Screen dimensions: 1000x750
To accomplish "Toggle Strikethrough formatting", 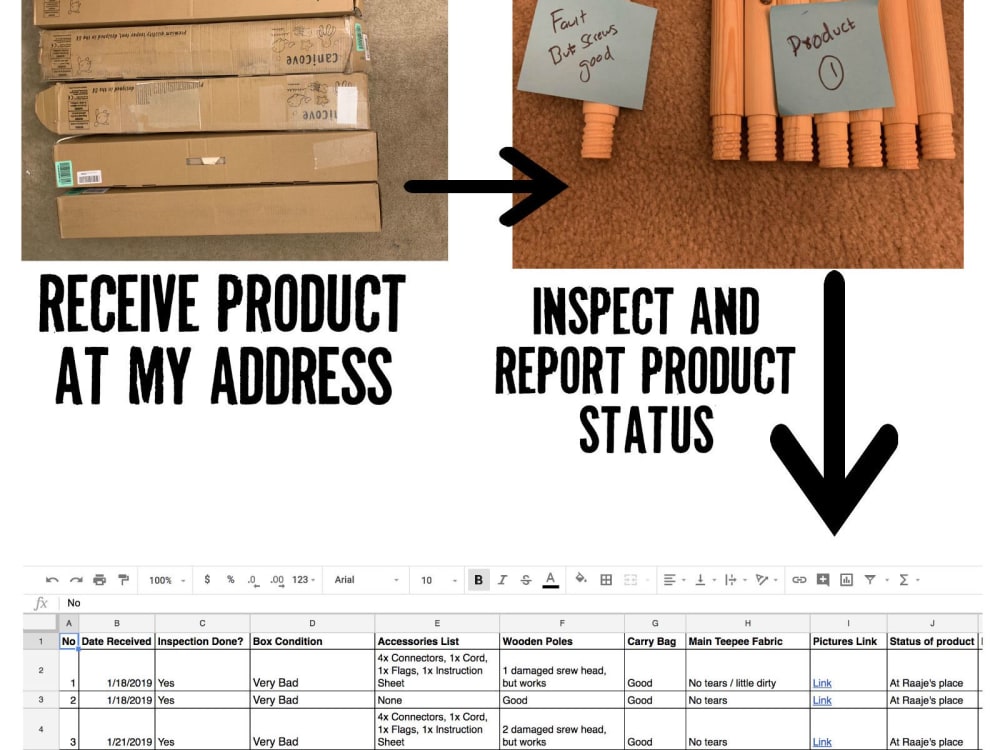I will pos(526,580).
